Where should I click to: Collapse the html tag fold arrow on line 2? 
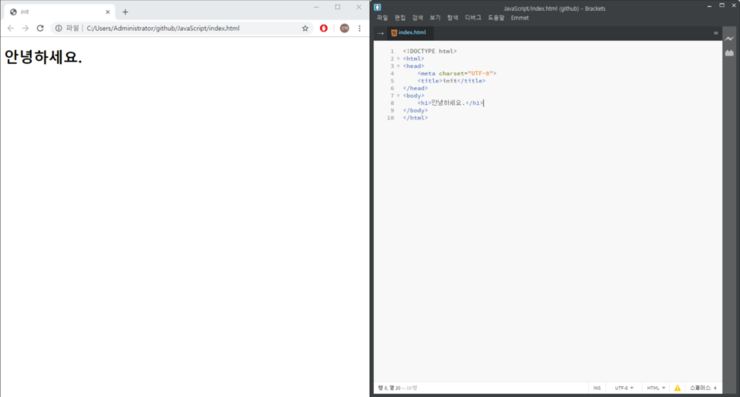[398, 59]
